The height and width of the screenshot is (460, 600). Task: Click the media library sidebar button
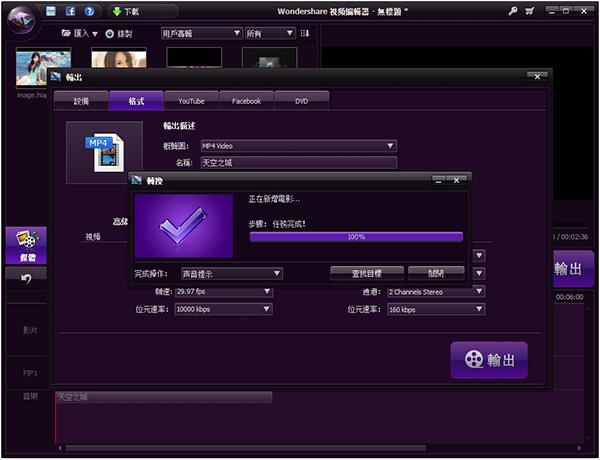(26, 245)
